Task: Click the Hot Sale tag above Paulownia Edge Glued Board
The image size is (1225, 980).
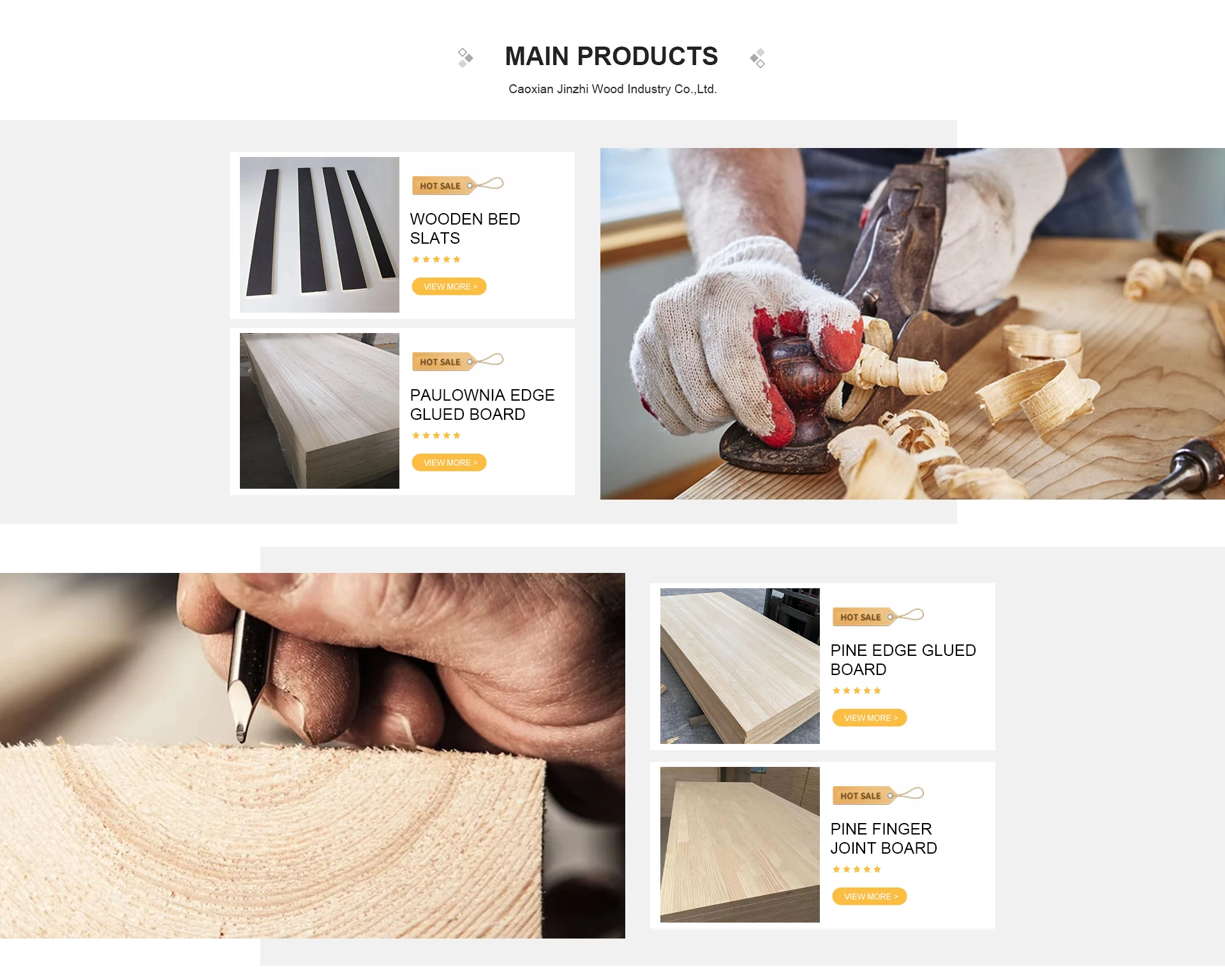Action: point(457,361)
